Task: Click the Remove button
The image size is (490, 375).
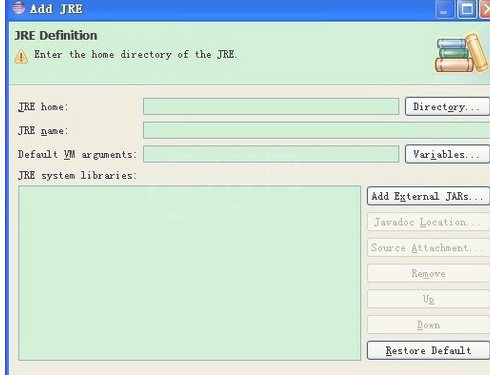Action: [428, 273]
